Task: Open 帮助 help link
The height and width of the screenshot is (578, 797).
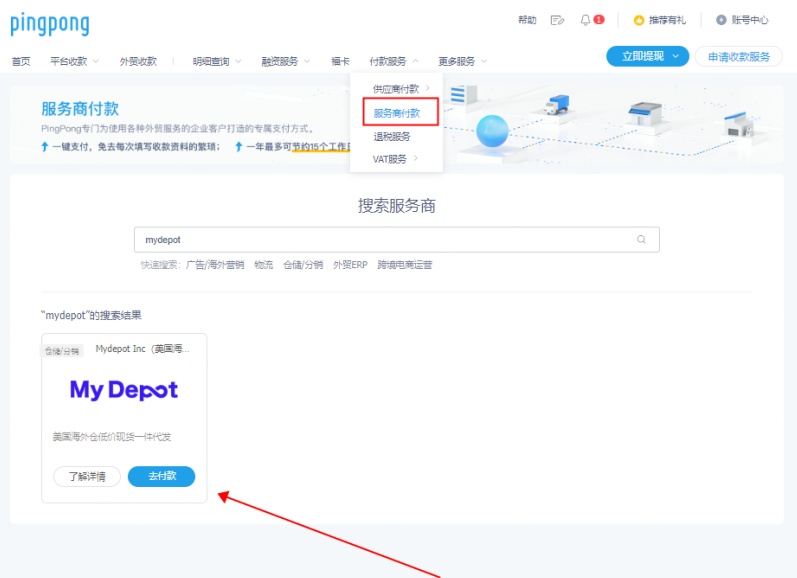Action: coord(527,20)
